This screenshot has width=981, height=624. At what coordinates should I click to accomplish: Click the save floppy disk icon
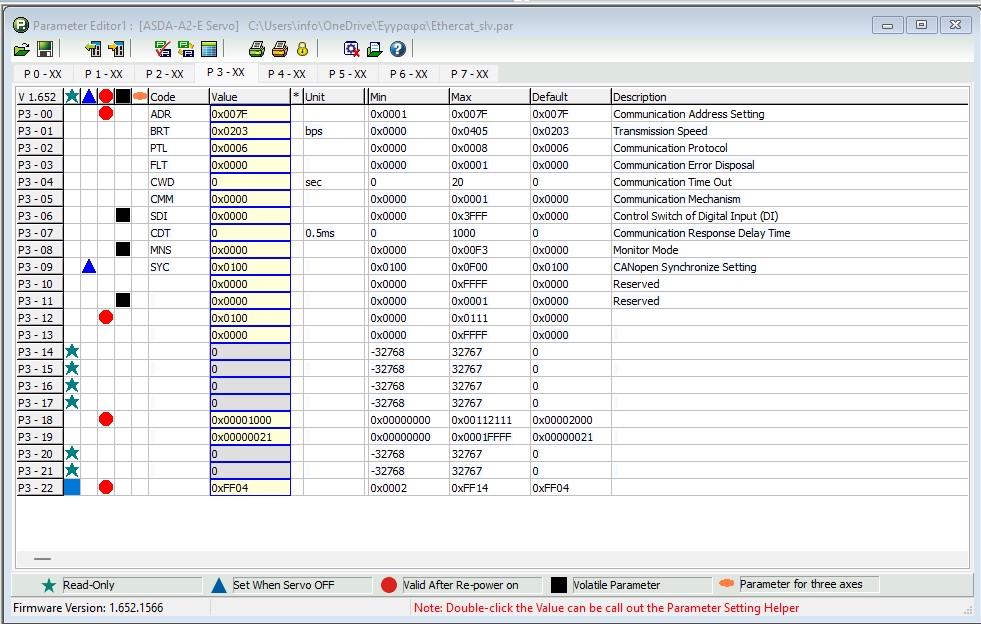click(44, 49)
